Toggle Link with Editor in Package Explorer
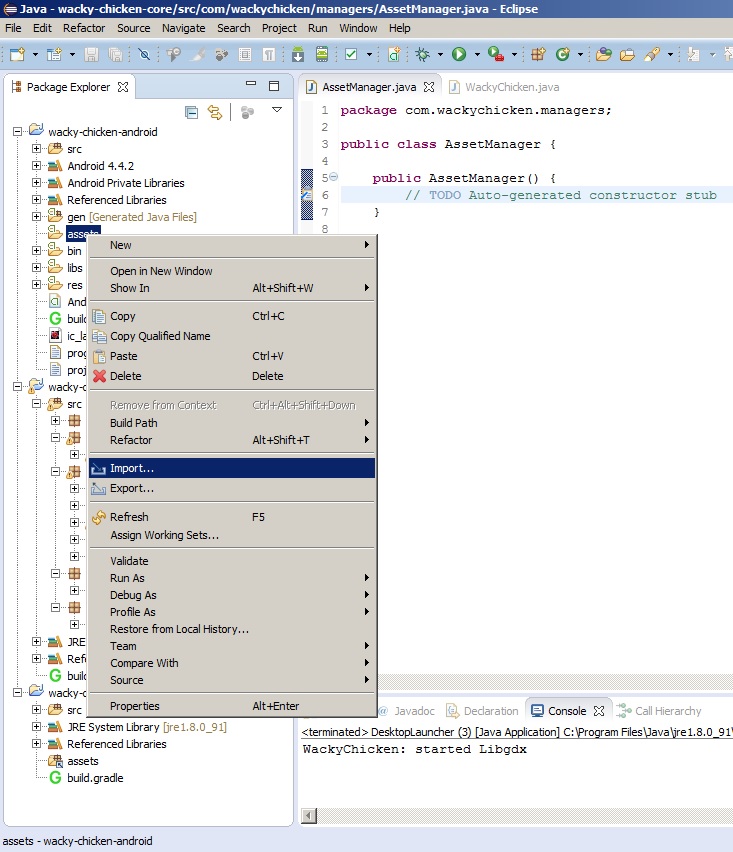The height and width of the screenshot is (852, 733). point(215,112)
